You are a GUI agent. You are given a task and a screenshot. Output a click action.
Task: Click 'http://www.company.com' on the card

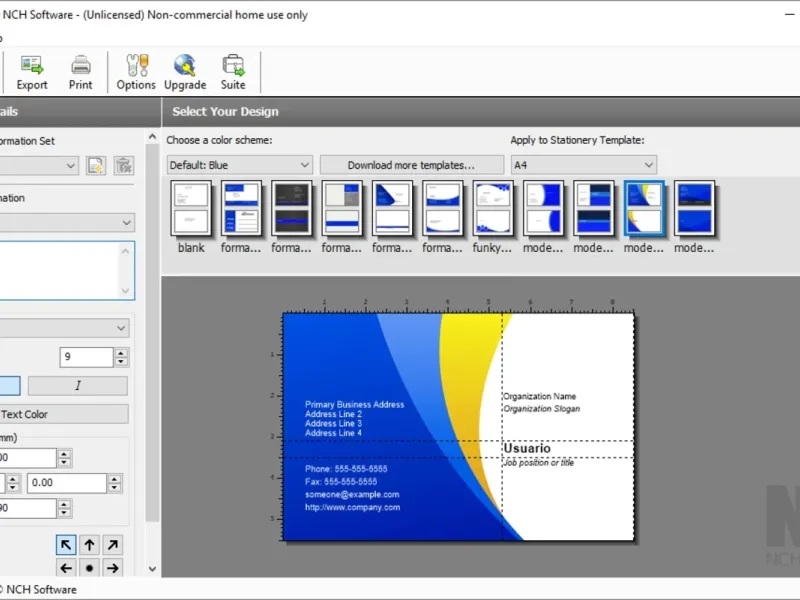(353, 507)
